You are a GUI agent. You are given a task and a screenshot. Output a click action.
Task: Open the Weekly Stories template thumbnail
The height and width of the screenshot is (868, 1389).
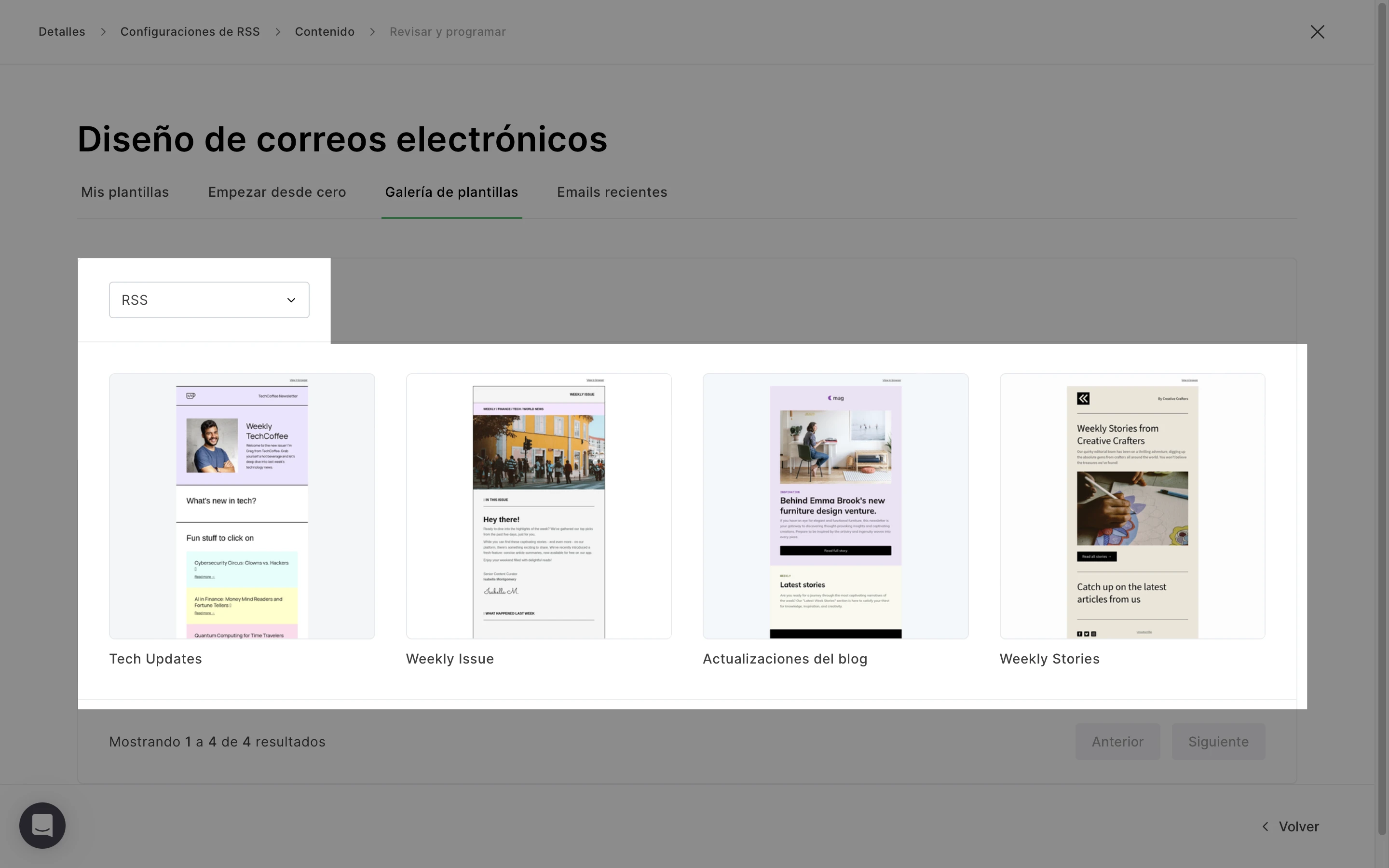tap(1132, 506)
